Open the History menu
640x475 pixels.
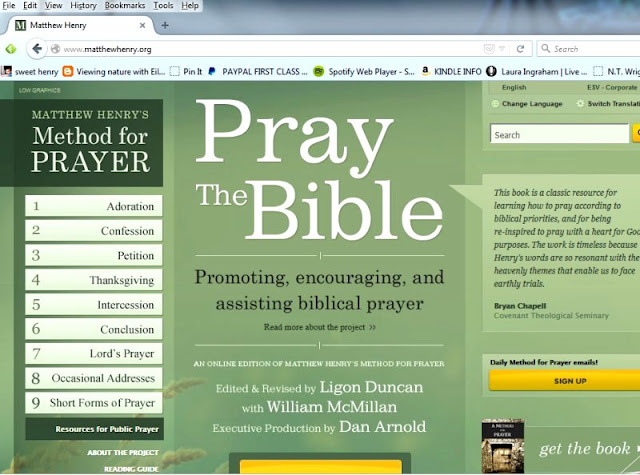pyautogui.click(x=83, y=5)
